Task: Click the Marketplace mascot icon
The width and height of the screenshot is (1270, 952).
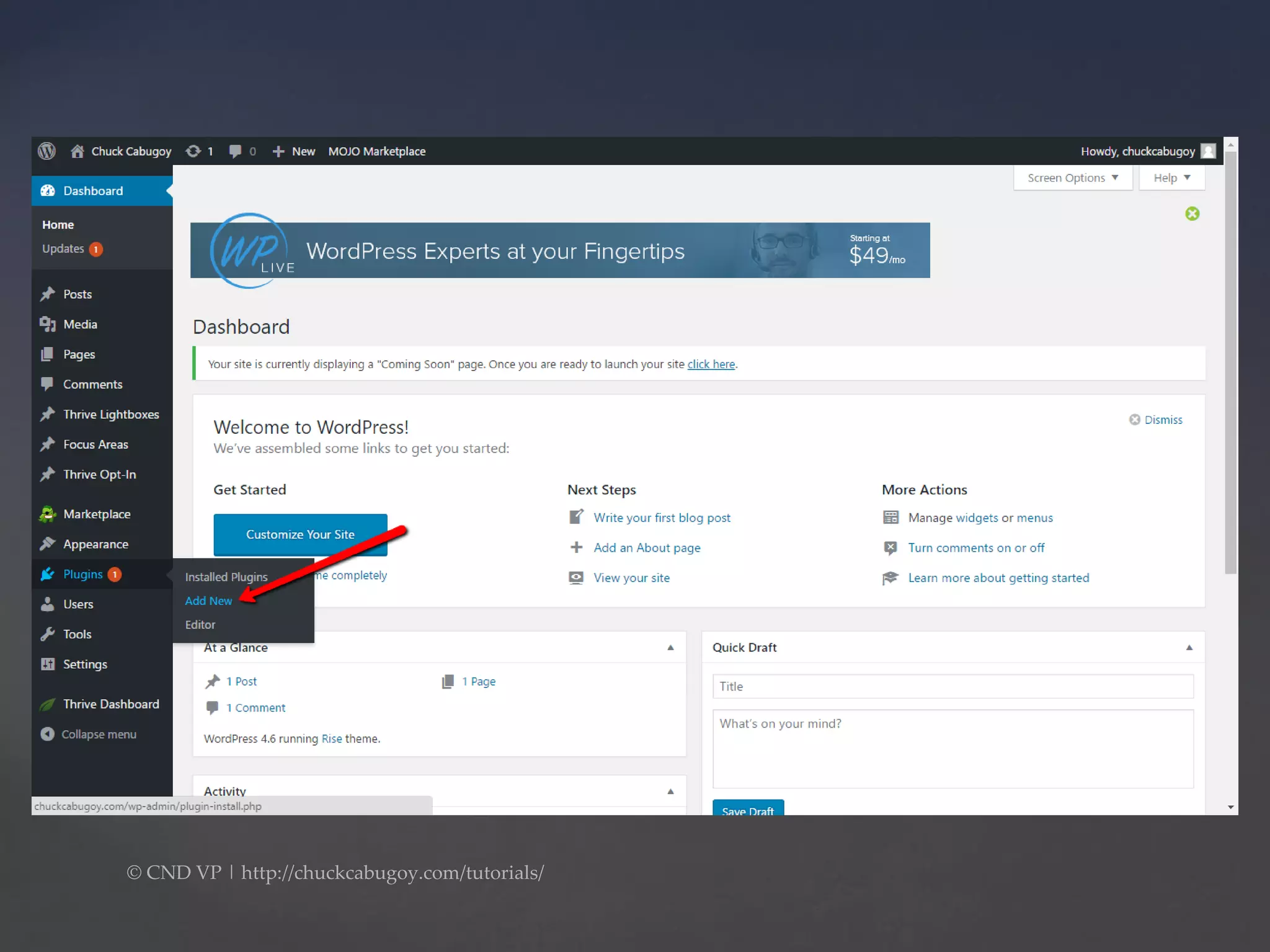Action: [48, 514]
